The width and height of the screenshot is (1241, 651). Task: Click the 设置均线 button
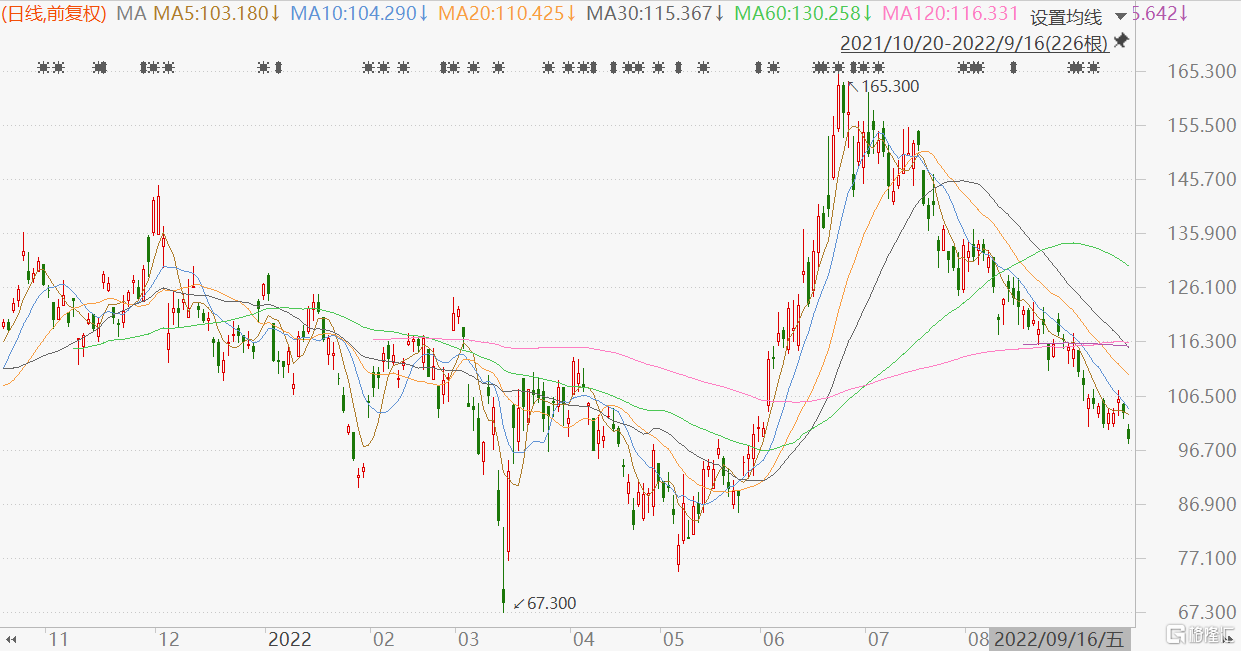tap(1066, 17)
